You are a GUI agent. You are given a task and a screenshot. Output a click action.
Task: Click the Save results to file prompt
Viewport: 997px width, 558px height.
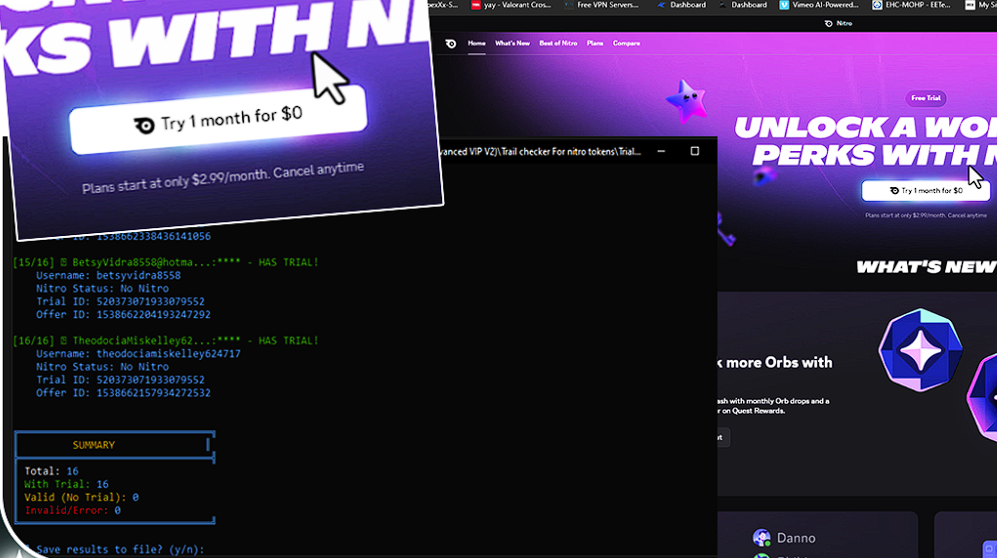[120, 550]
